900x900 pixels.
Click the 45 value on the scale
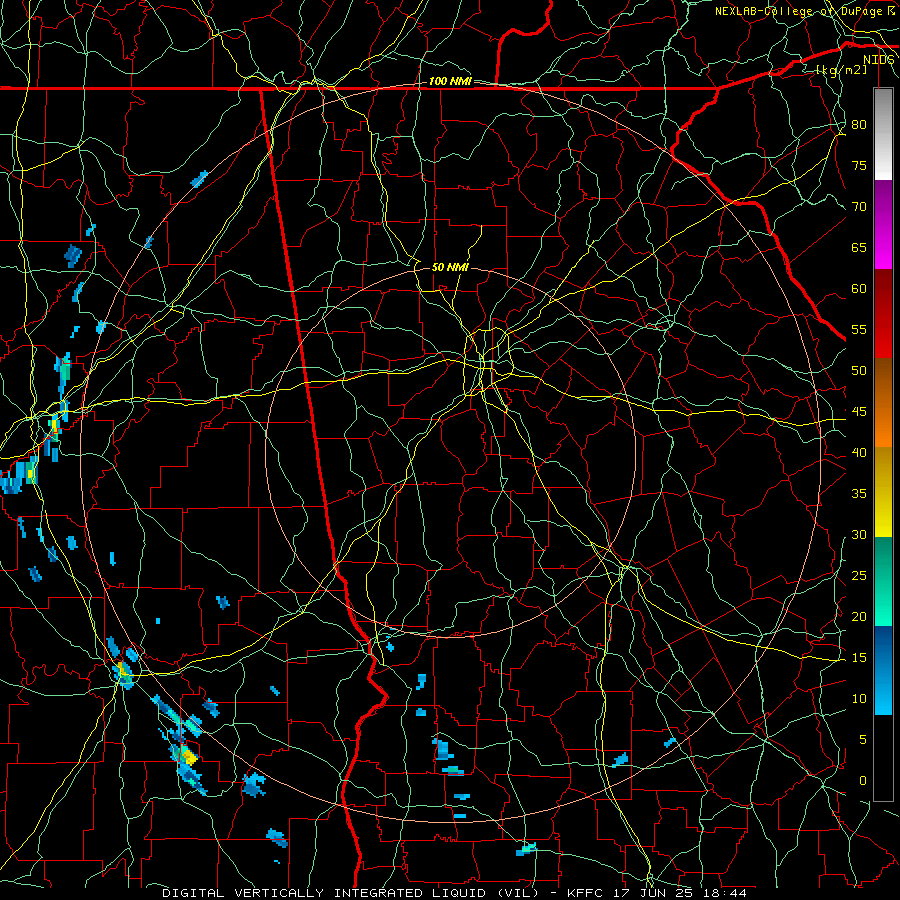(859, 412)
